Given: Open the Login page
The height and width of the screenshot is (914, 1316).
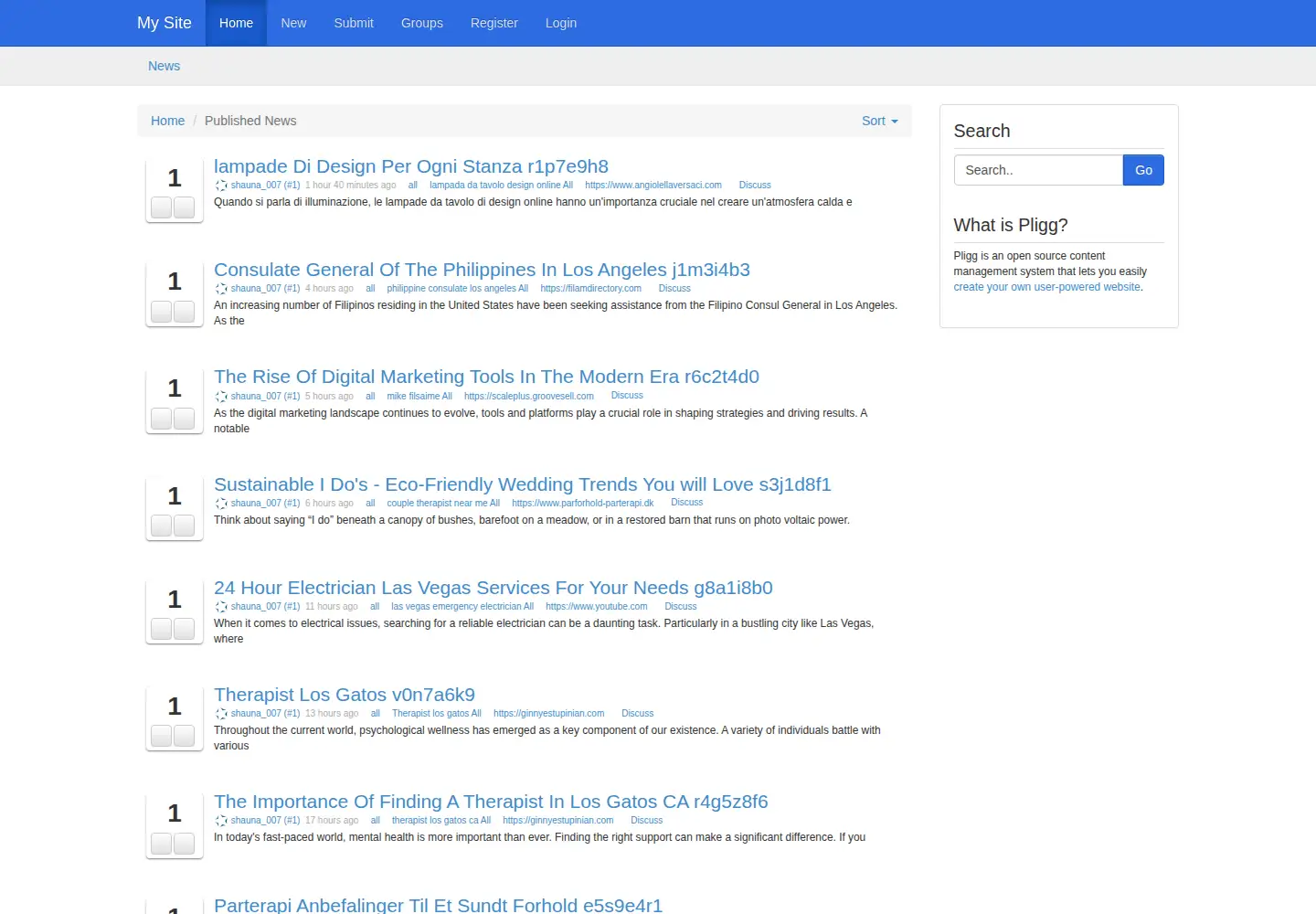Looking at the screenshot, I should (561, 23).
